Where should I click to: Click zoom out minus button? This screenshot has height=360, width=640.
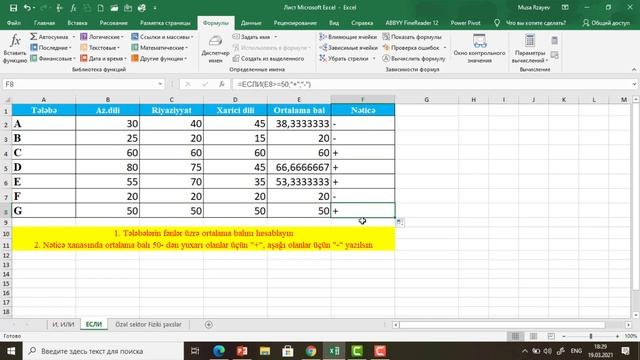[x=564, y=336]
